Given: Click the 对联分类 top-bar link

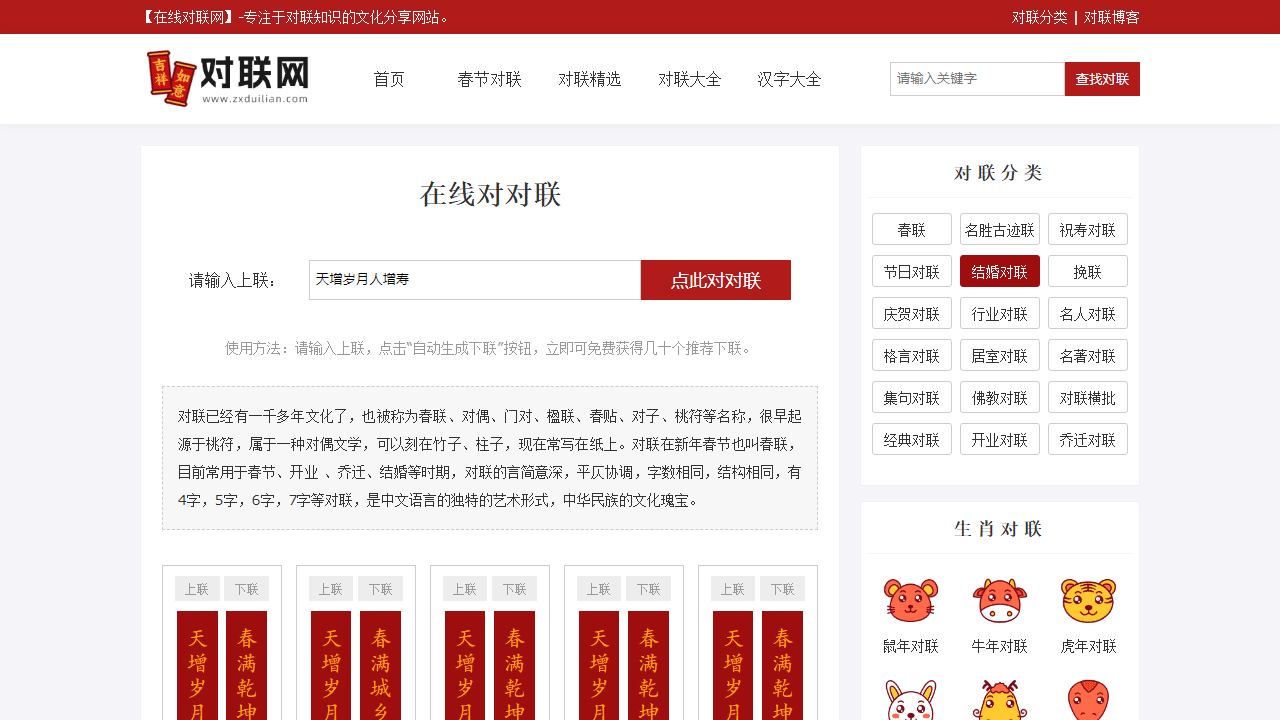Looking at the screenshot, I should [1040, 17].
